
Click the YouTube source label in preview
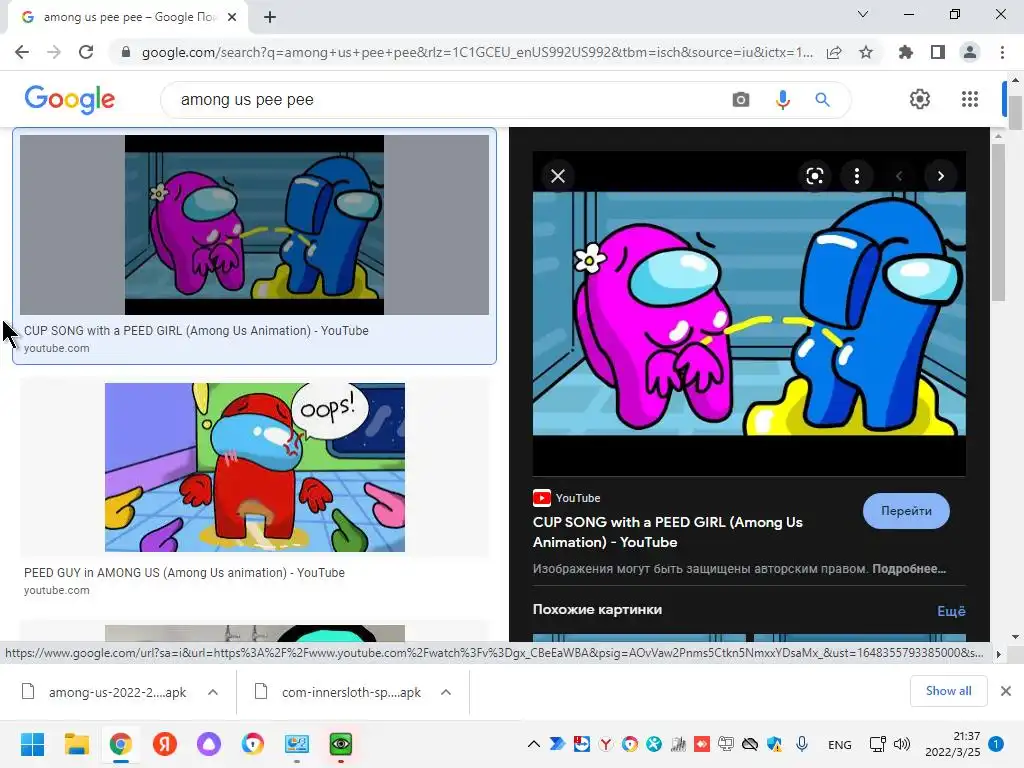coord(567,498)
